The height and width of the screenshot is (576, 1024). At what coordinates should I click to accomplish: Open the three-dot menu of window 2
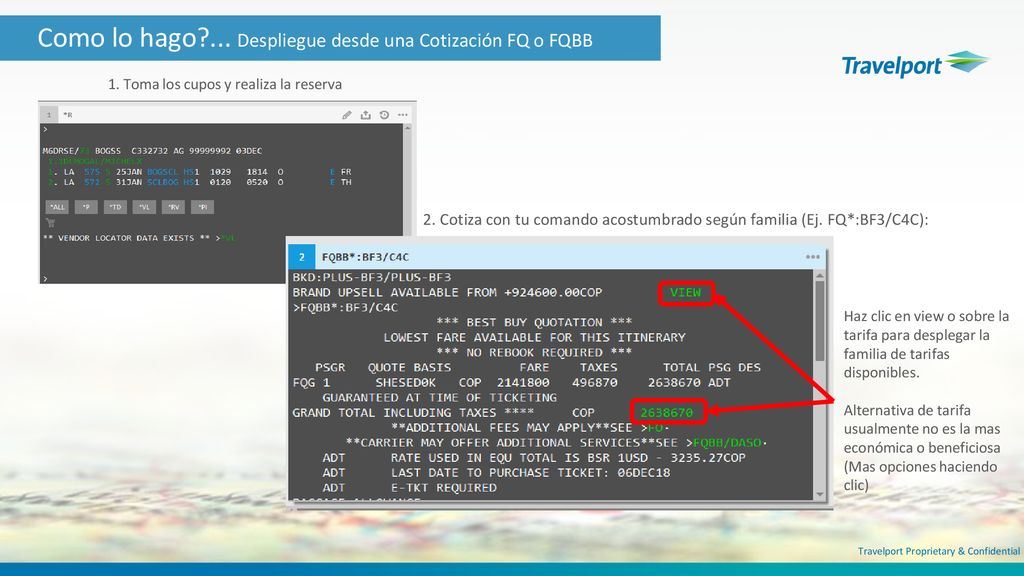click(812, 257)
